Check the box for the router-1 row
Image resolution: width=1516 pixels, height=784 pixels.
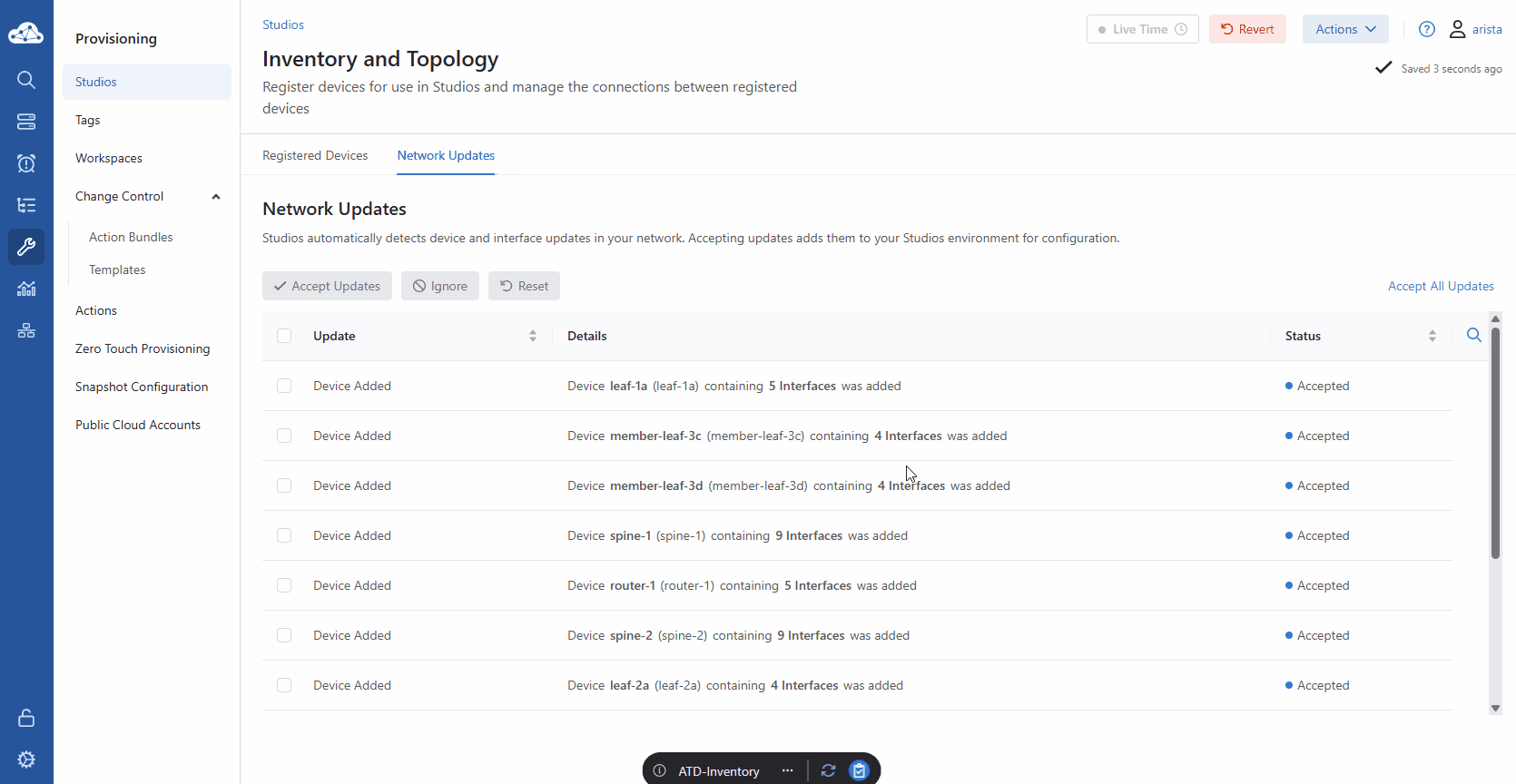tap(284, 585)
